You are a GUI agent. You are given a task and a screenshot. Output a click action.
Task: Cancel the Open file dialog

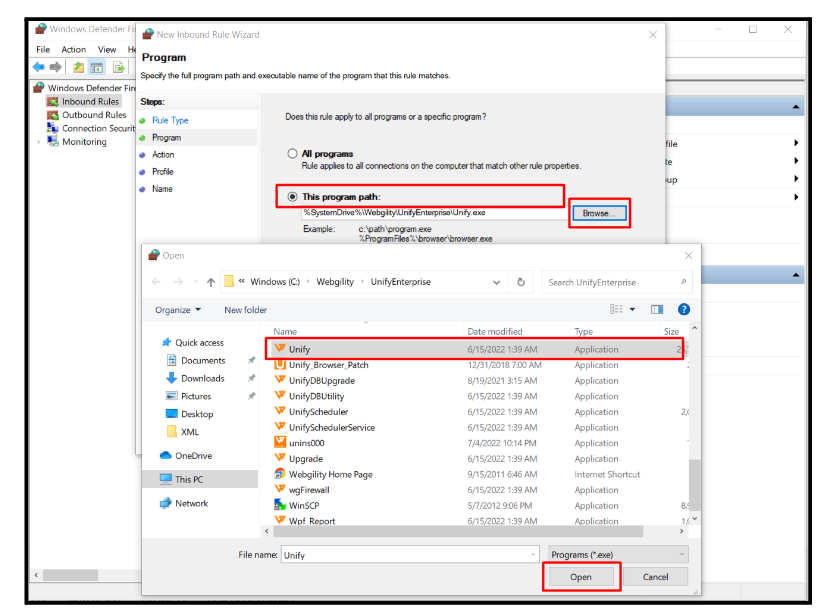(x=655, y=577)
